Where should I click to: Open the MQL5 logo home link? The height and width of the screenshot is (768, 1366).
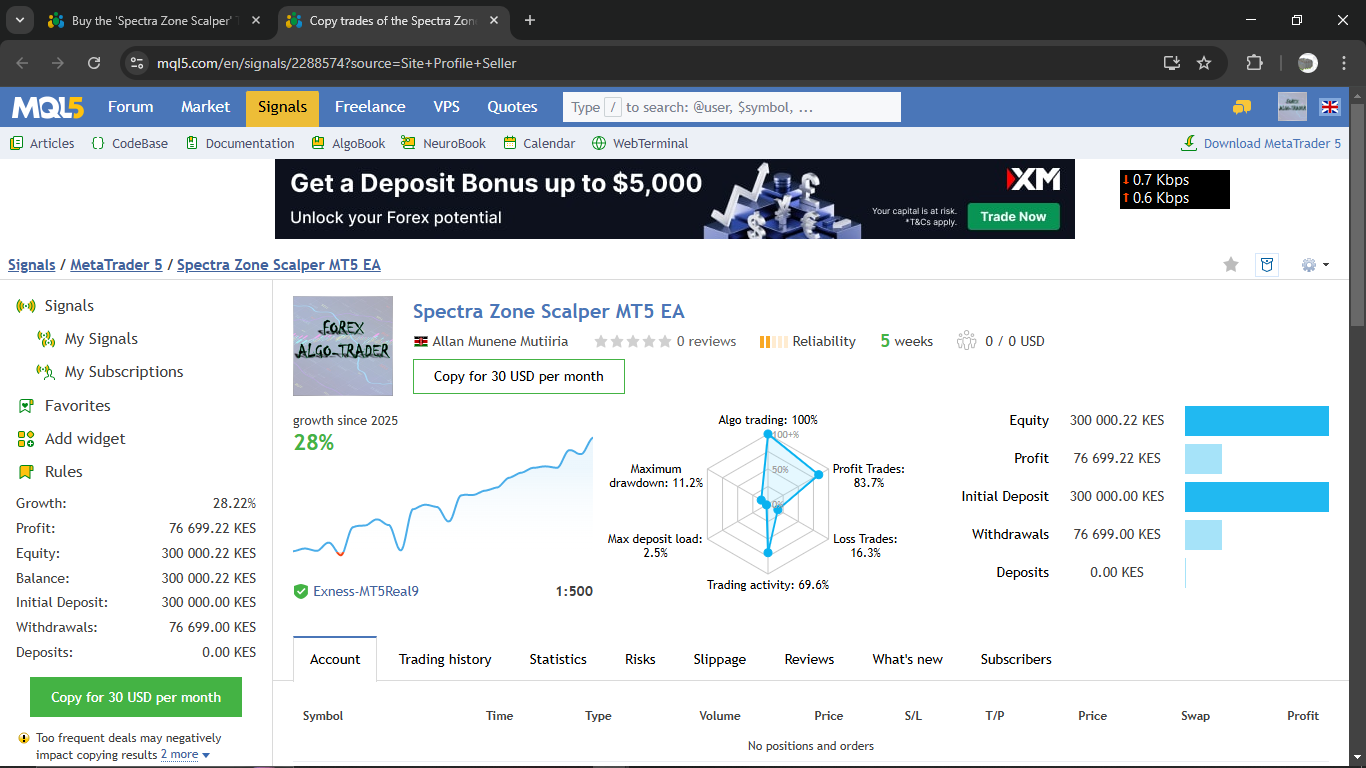click(48, 107)
